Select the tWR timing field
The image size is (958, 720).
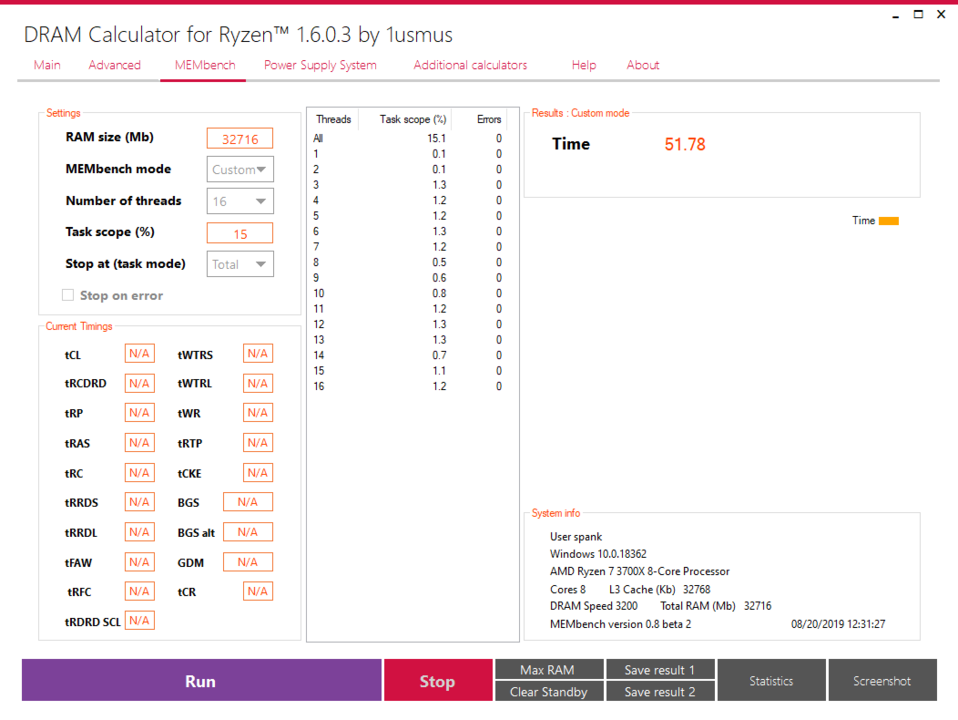258,413
